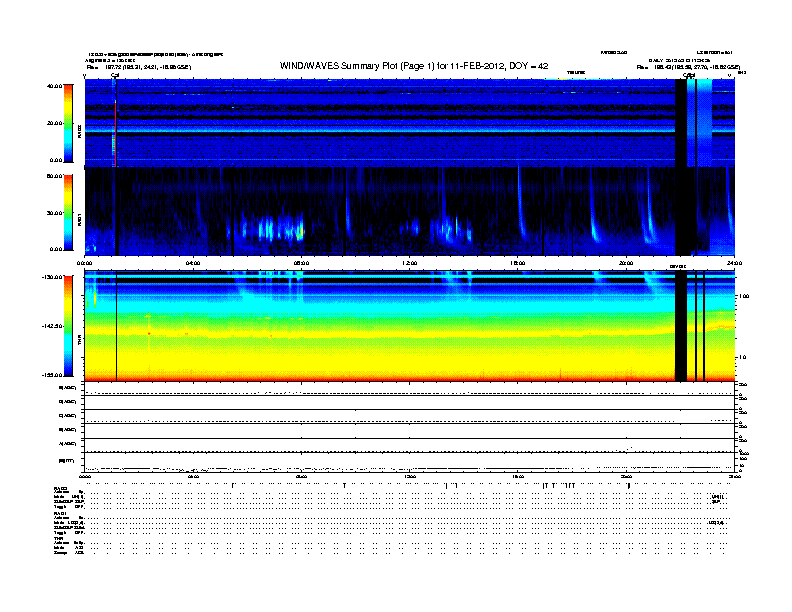The height and width of the screenshot is (612, 792).
Task: Click the right Cal marker above RAD2 panel
Action: point(689,75)
